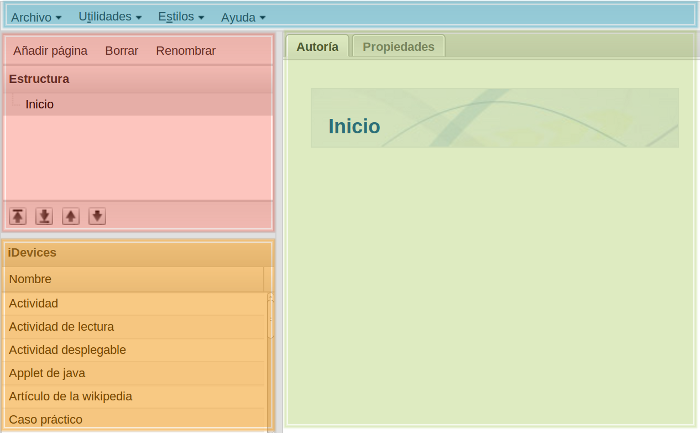Select the Inicio node in Estructura tree
700x433 pixels.
pos(40,104)
